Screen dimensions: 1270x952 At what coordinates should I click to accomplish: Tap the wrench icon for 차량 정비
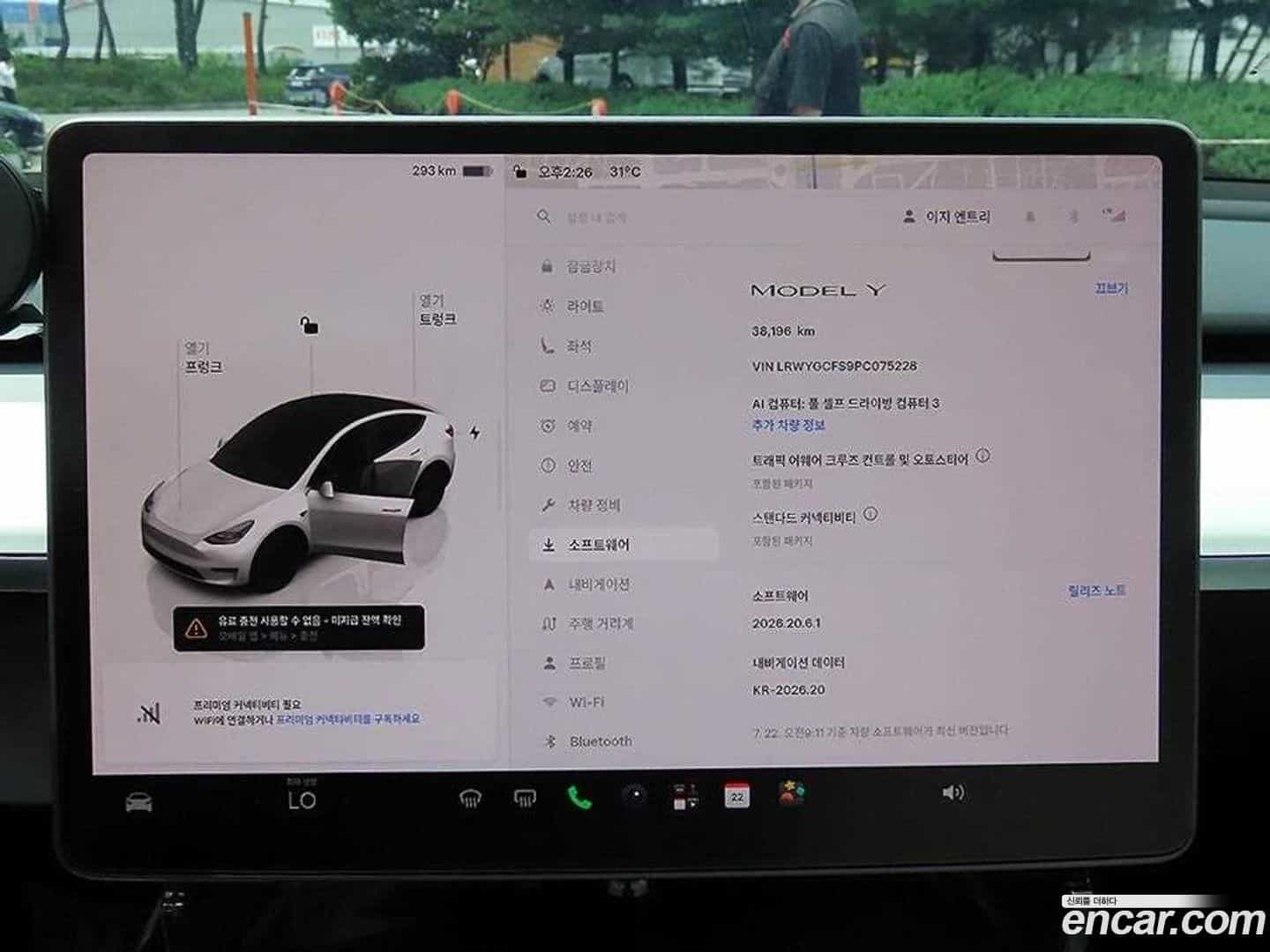(x=548, y=505)
